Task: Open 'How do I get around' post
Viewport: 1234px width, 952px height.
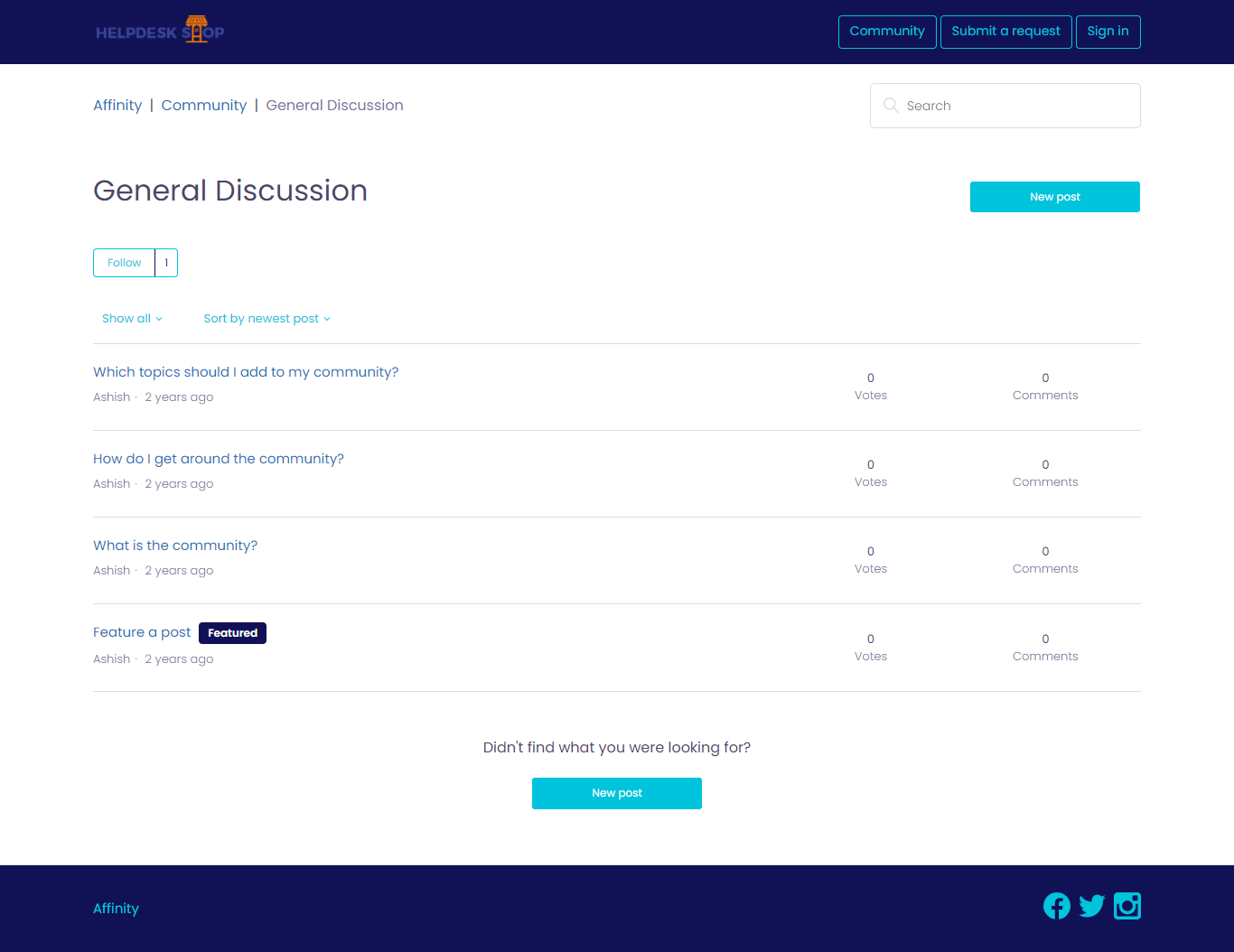Action: (x=219, y=459)
